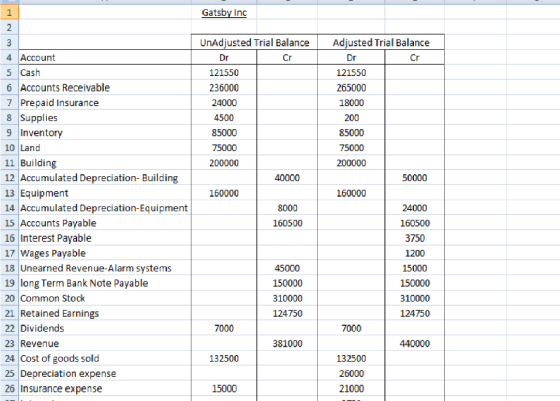560x401 pixels.
Task: Click the 'Land' account cell
Action: click(x=105, y=147)
